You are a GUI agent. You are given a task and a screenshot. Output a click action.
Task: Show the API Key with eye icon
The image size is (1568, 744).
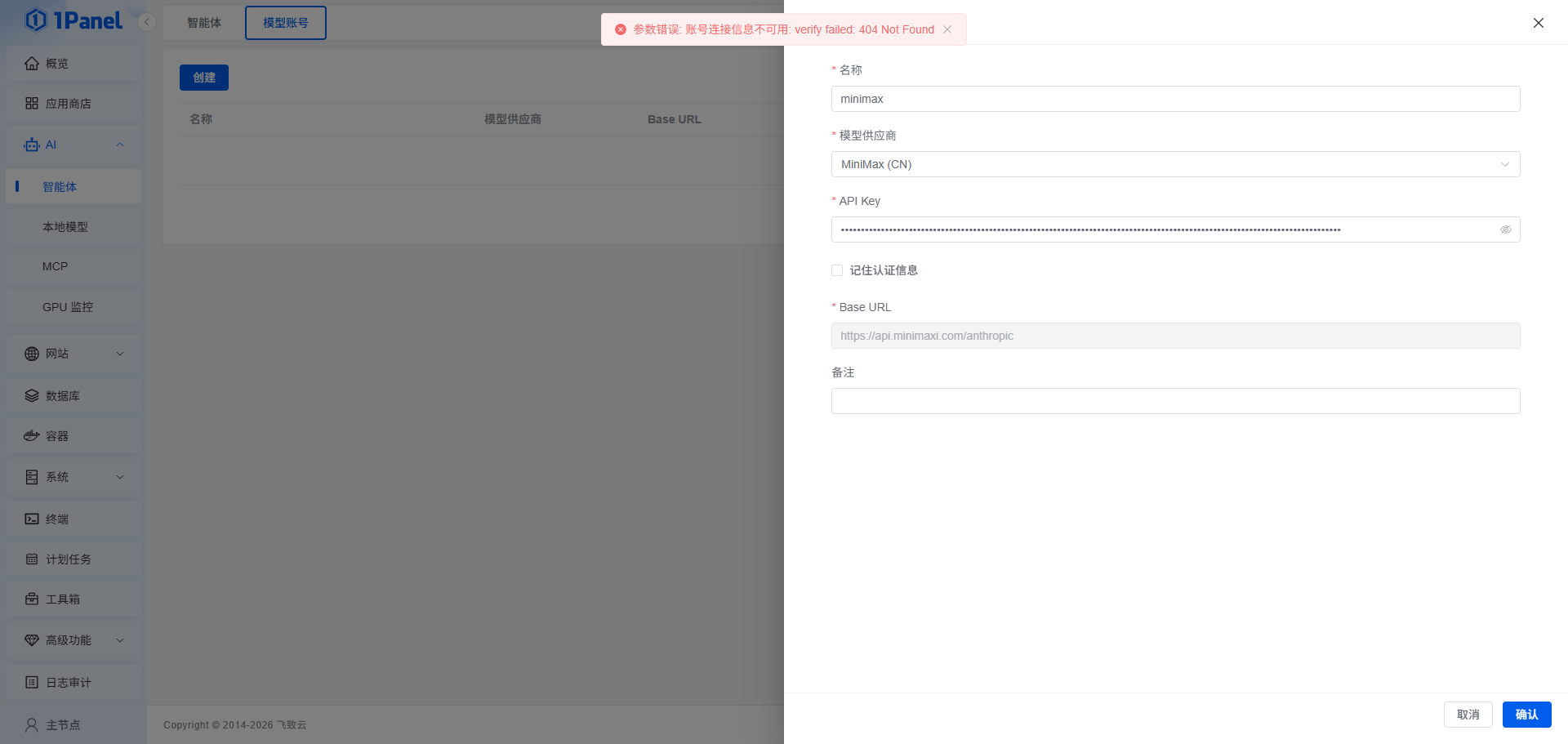pyautogui.click(x=1505, y=229)
